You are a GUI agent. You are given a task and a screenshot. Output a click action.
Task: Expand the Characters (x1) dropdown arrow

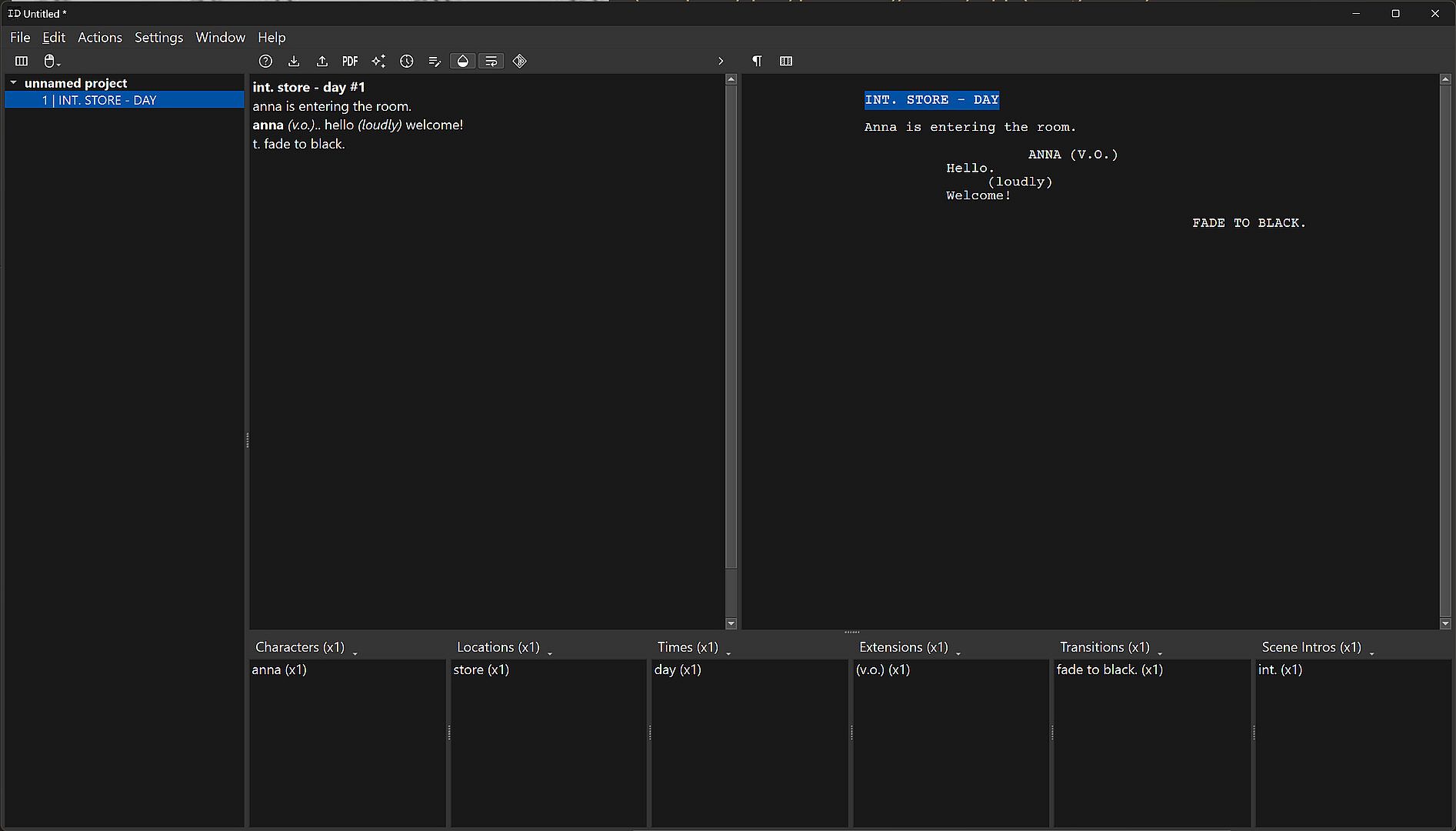pyautogui.click(x=355, y=652)
